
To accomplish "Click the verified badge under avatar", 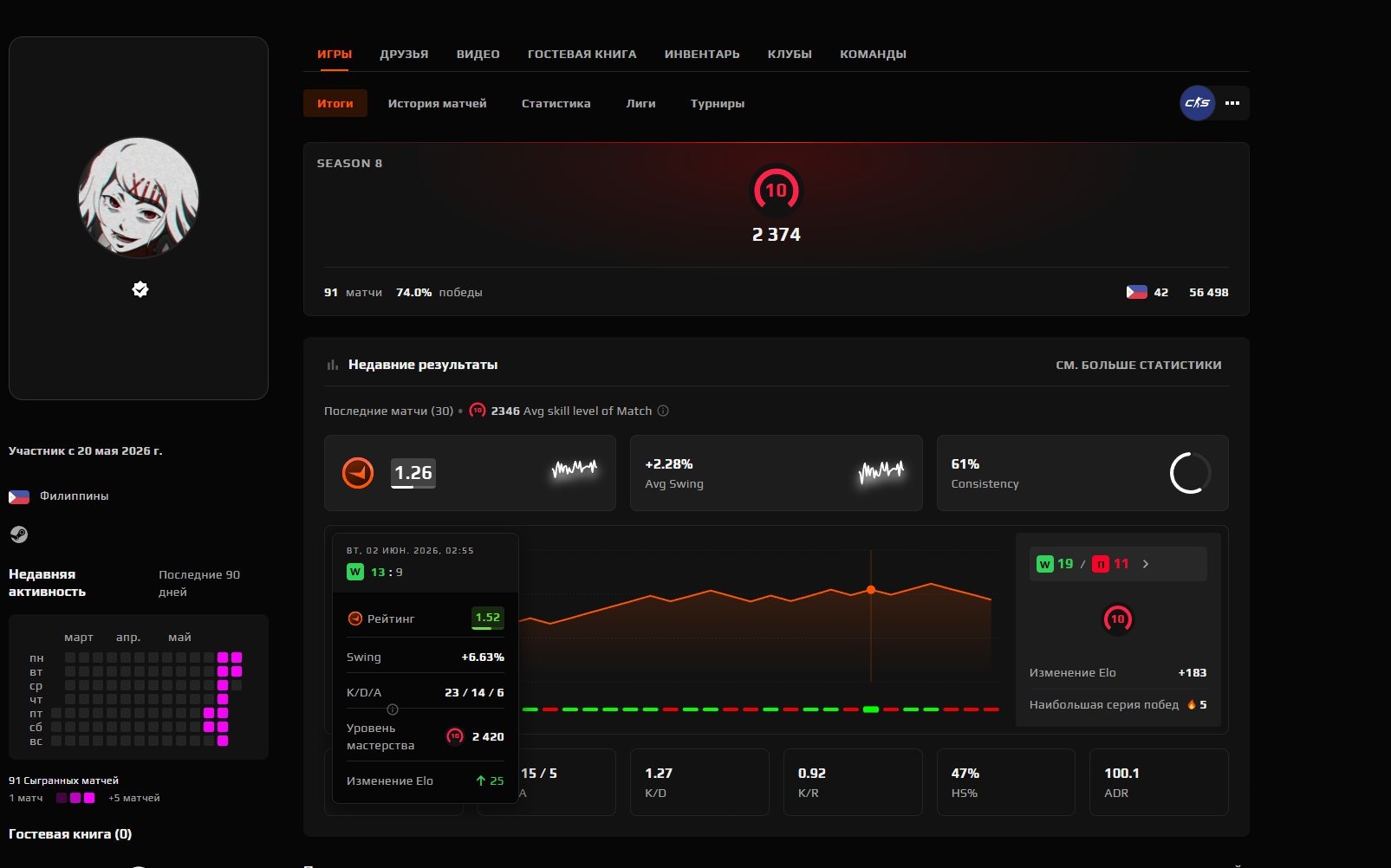I will pyautogui.click(x=140, y=289).
